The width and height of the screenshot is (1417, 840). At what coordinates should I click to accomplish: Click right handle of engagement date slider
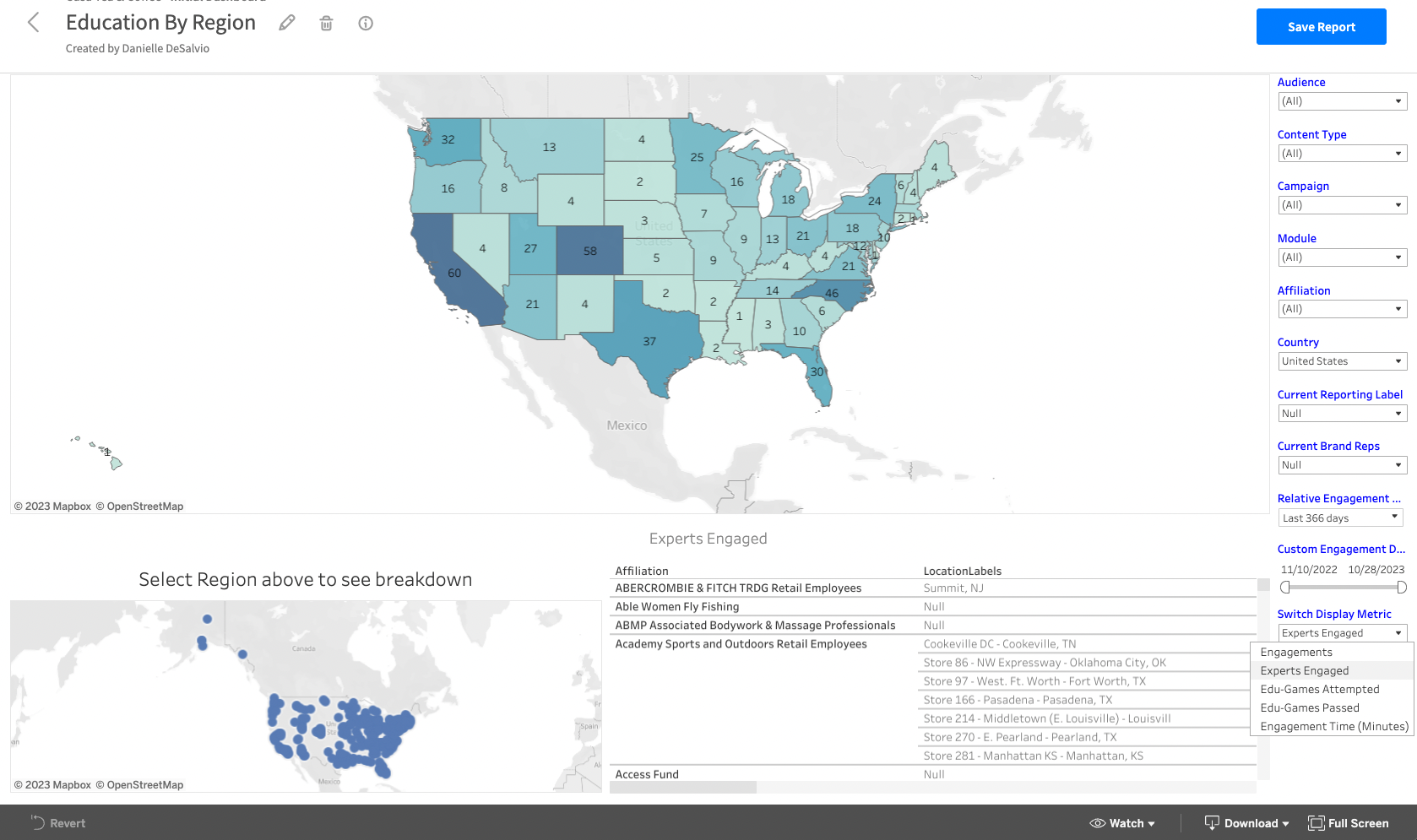pyautogui.click(x=1402, y=587)
